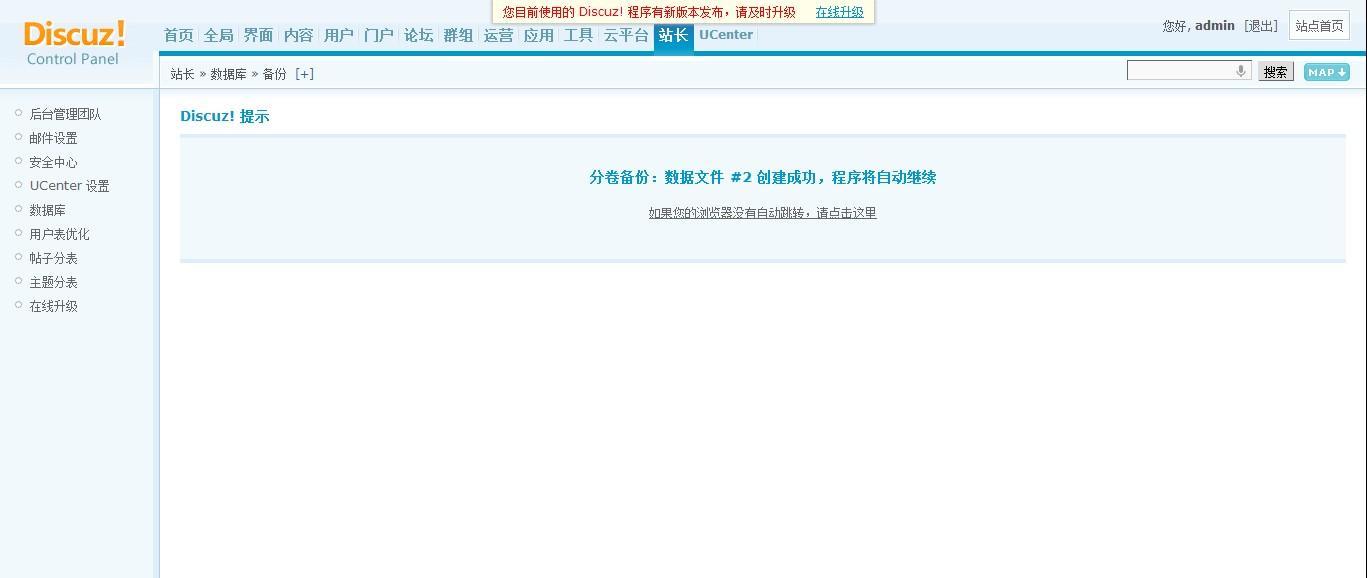Click 备份 in the breadcrumb
Image resolution: width=1367 pixels, height=578 pixels.
coord(274,73)
